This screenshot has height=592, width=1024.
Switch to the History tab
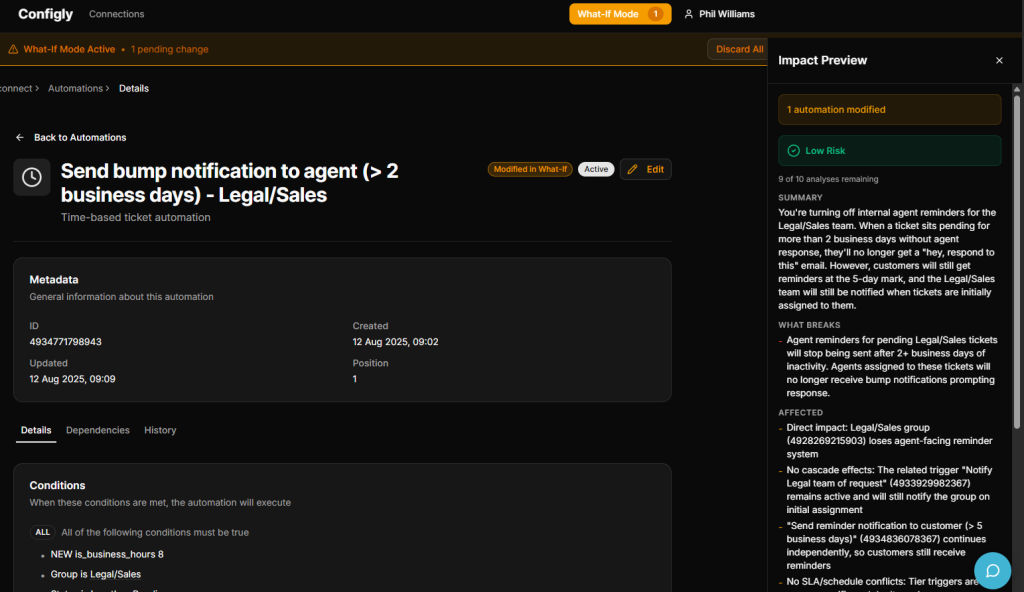(x=160, y=430)
